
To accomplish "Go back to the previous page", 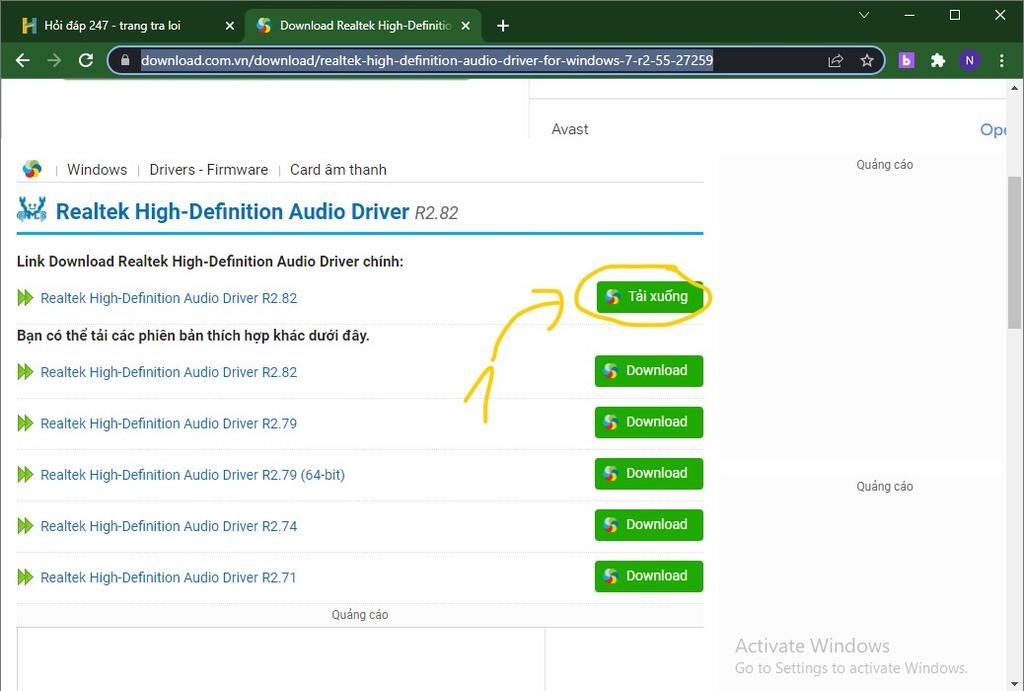I will point(23,61).
